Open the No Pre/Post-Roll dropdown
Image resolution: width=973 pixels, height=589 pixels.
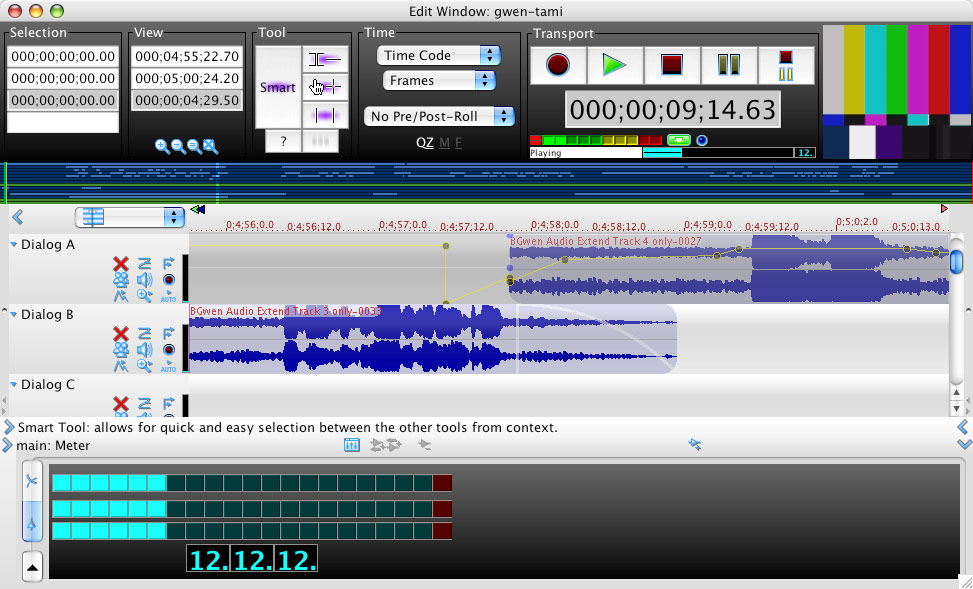tap(439, 116)
